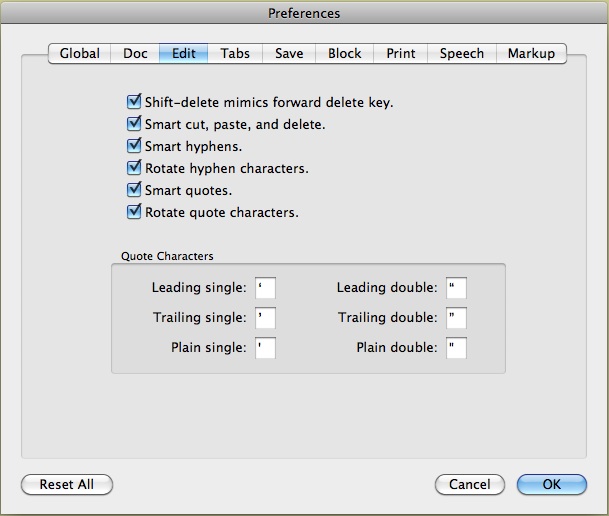The width and height of the screenshot is (609, 516).
Task: Uncheck Rotate quote characters
Action: 134,212
